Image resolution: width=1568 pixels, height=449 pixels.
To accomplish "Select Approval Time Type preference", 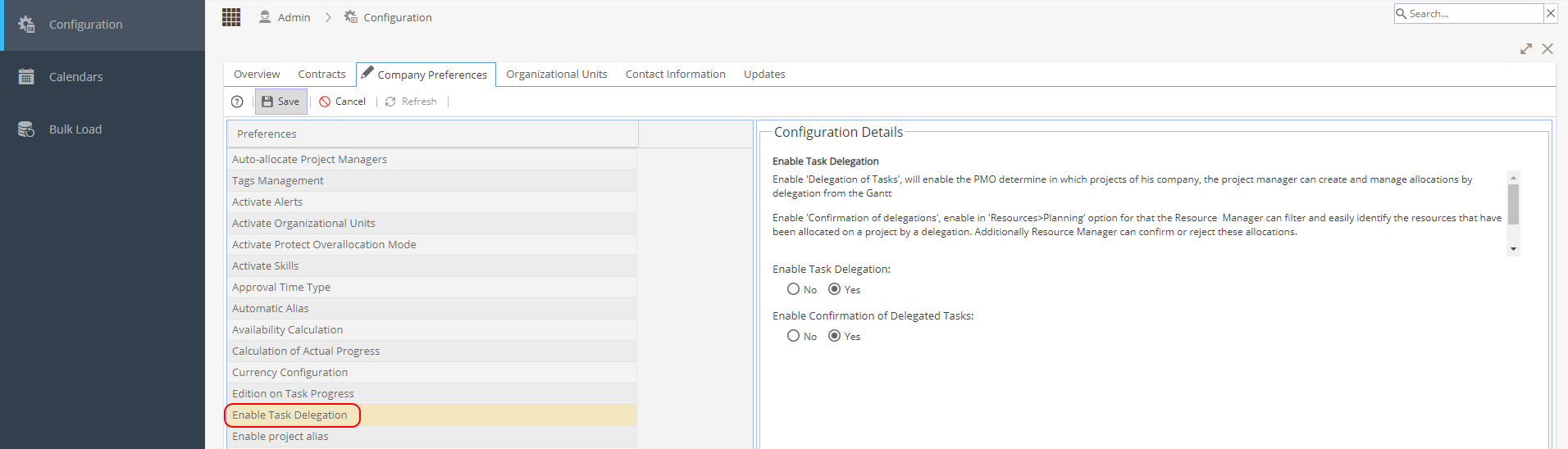I will click(432, 287).
